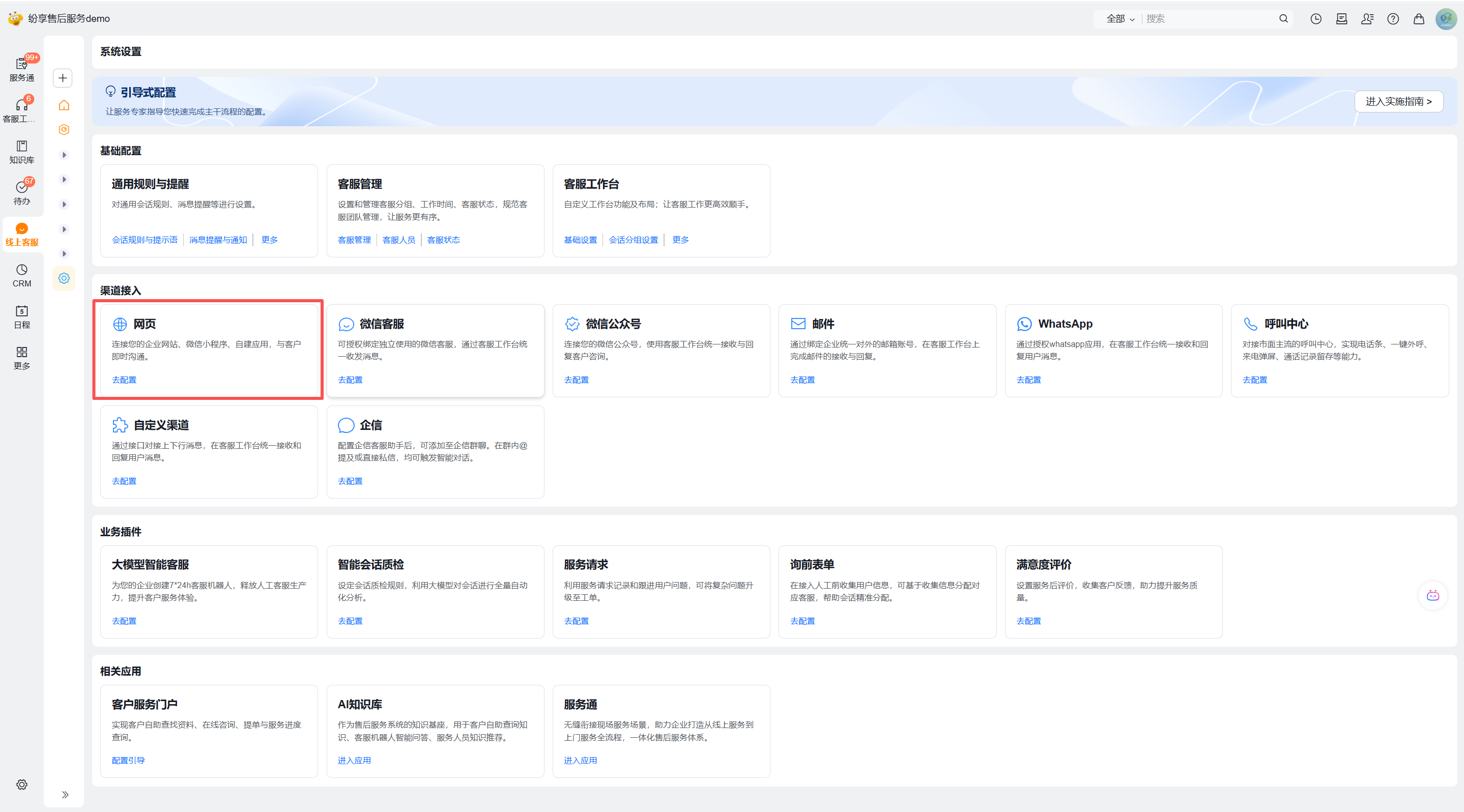Screen dimensions: 1464x812
Task: Open the user avatar in top right
Action: (x=1446, y=19)
